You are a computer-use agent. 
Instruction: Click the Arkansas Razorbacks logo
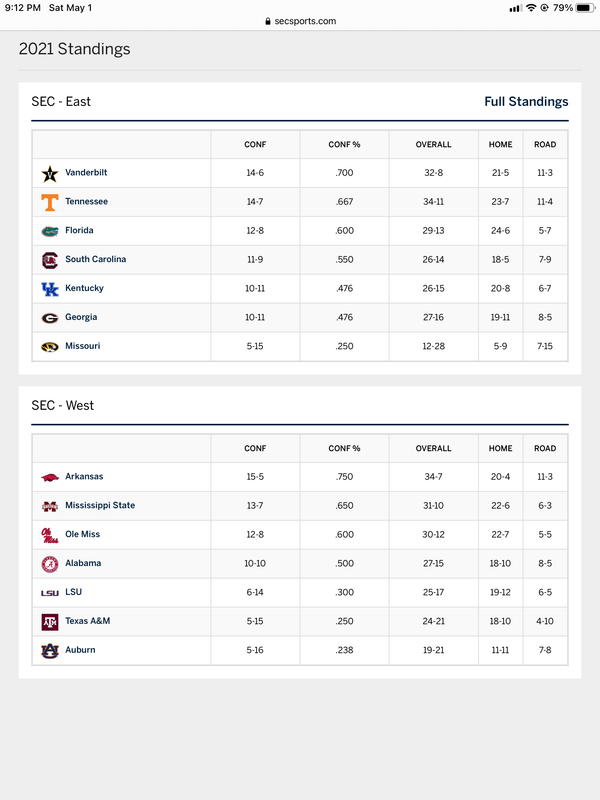tap(49, 477)
